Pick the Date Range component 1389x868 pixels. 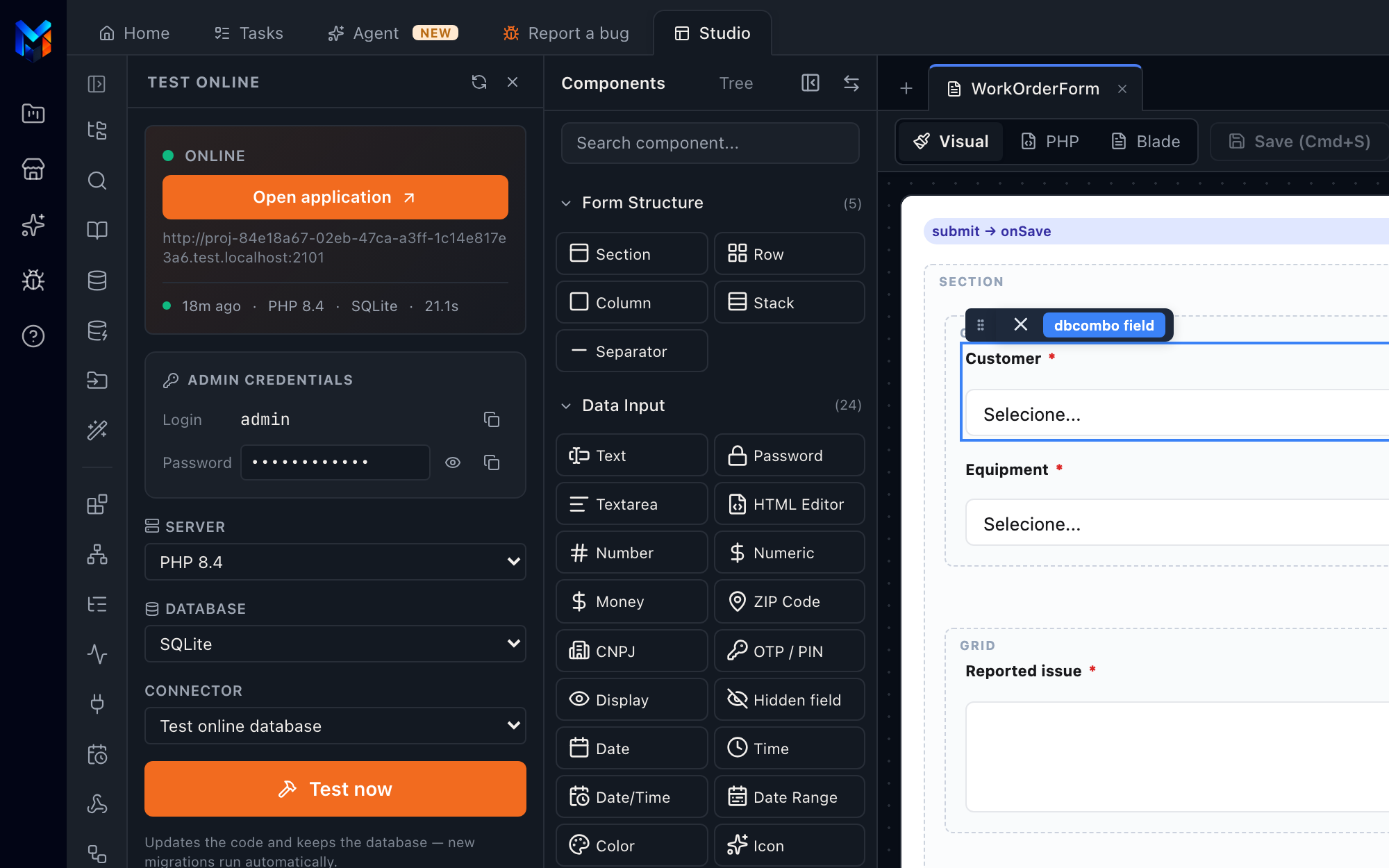tap(789, 796)
